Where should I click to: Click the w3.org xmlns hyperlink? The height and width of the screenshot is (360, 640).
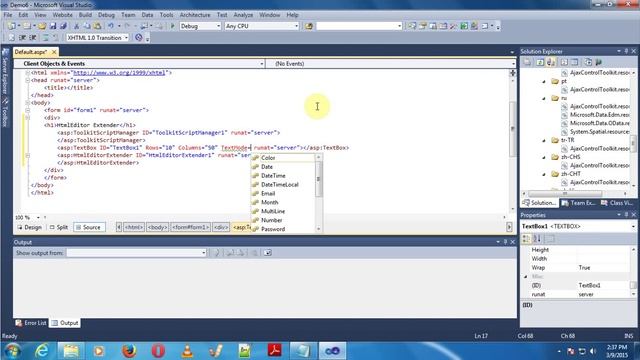click(119, 73)
